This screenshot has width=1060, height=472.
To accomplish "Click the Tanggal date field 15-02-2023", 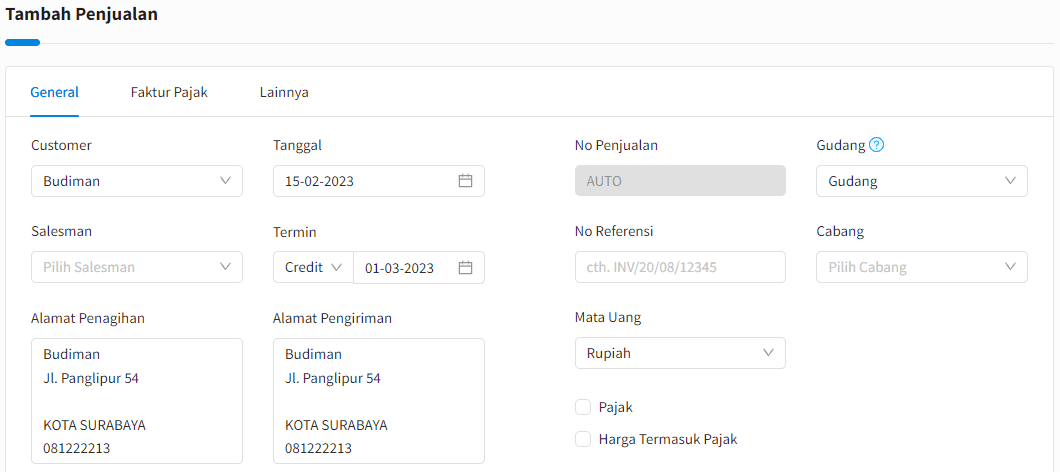I will pyautogui.click(x=379, y=181).
